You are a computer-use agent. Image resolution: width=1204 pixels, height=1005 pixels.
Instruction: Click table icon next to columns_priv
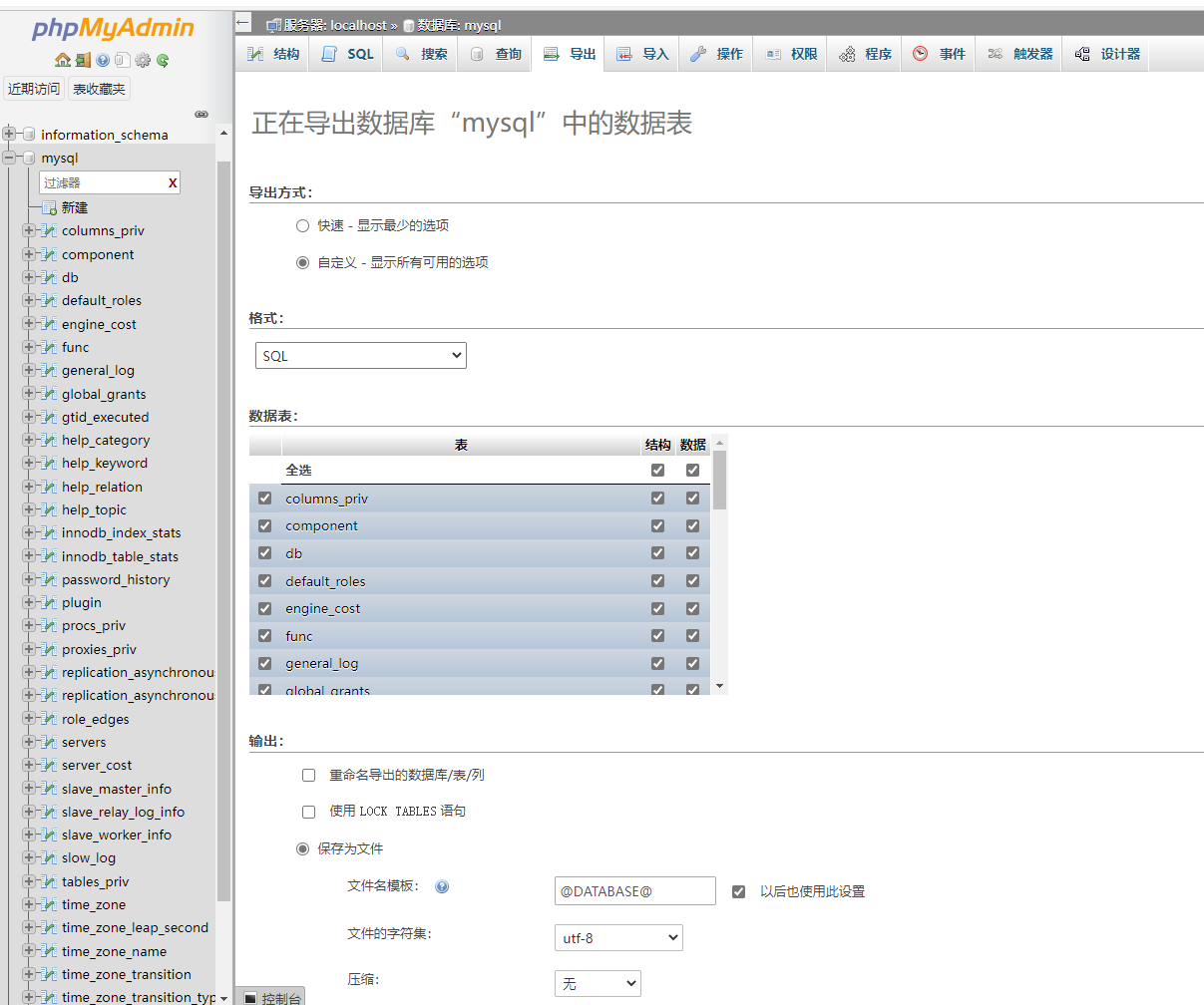[49, 230]
